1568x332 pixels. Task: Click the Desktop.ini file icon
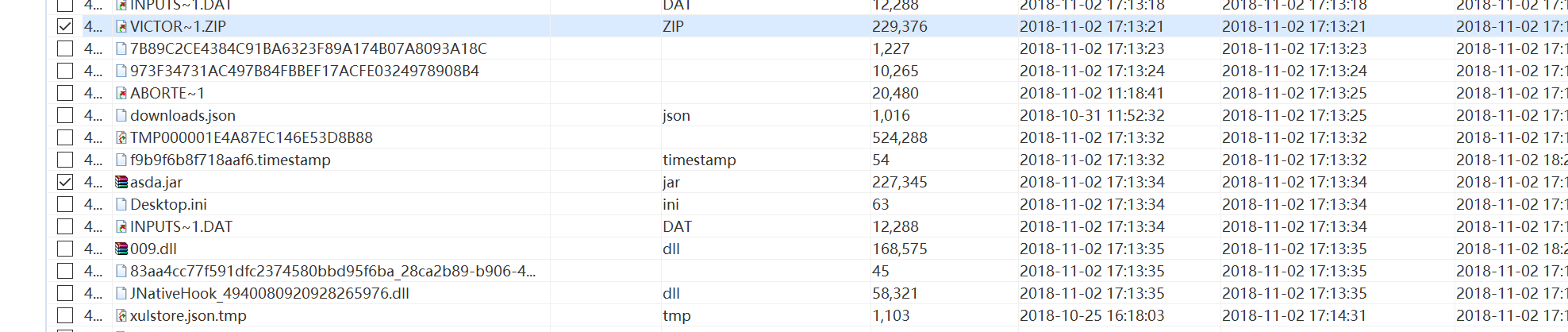click(121, 204)
